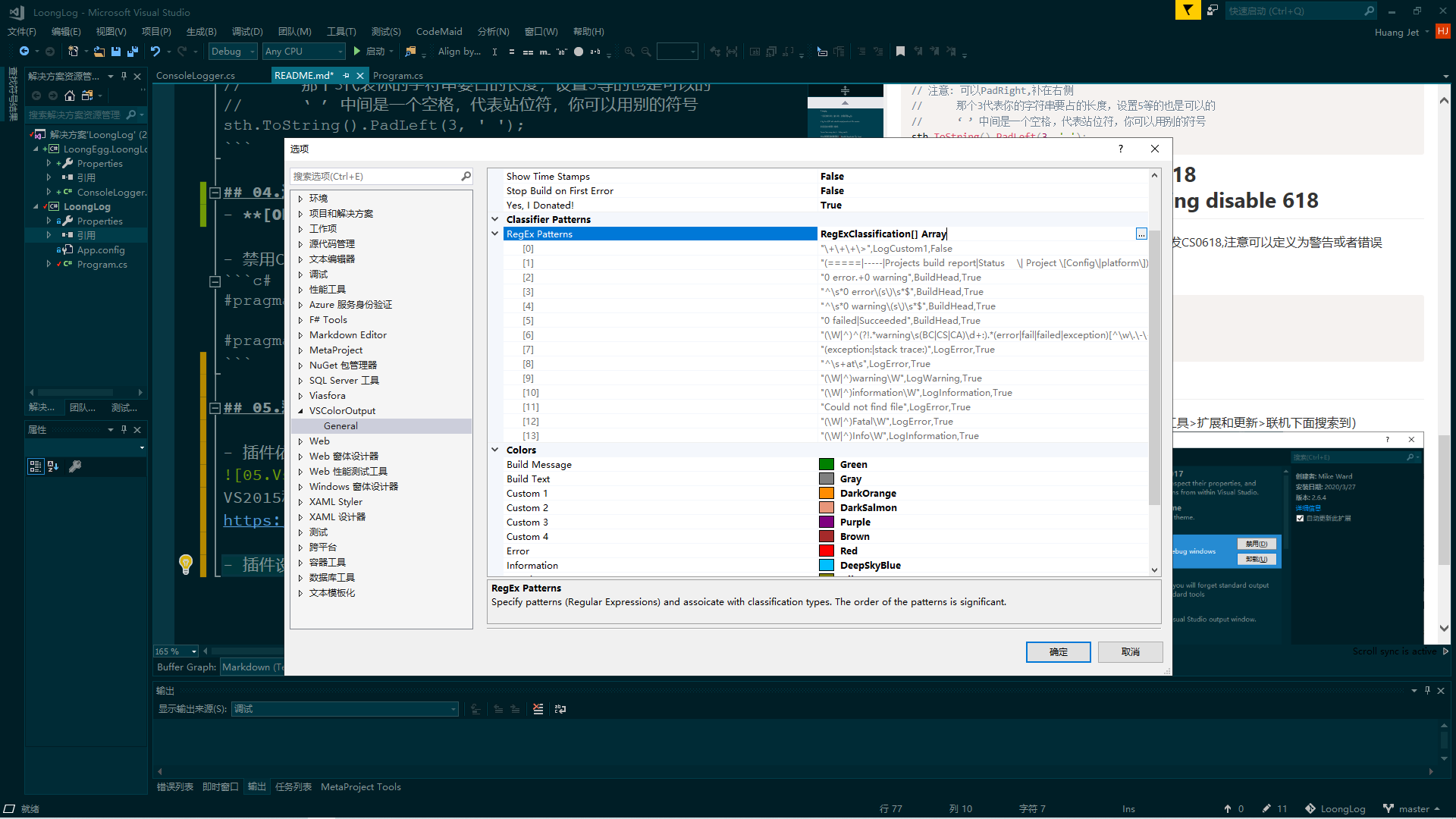Toggle Stop Build on First Error value
This screenshot has width=1456, height=819.
[x=832, y=190]
